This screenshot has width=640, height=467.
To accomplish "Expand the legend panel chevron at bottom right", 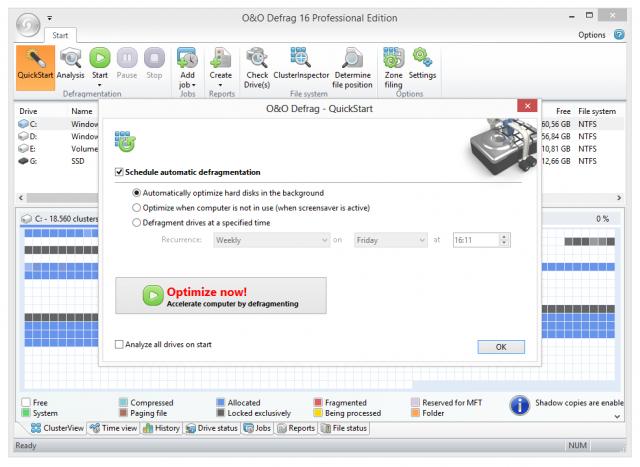I will click(x=617, y=416).
